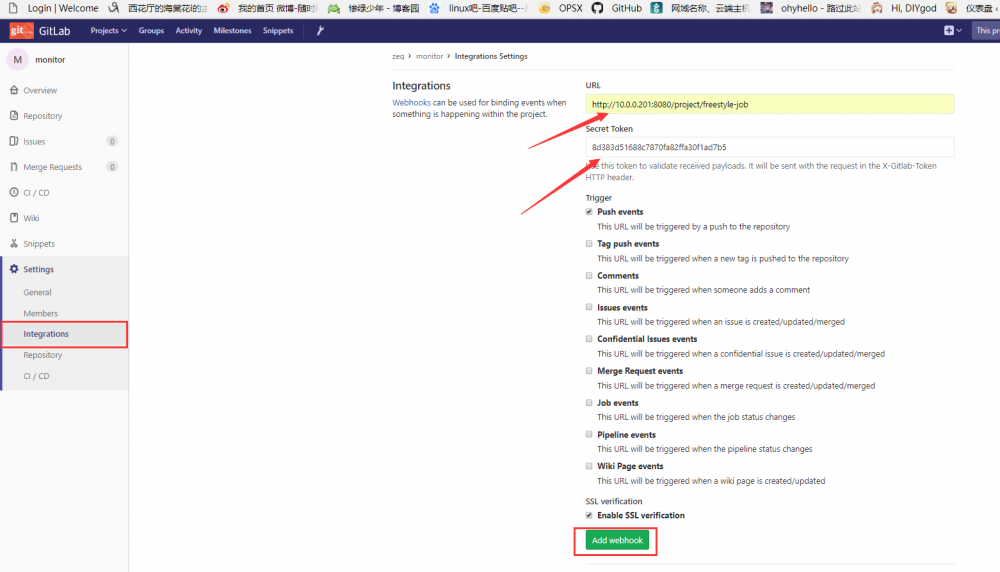Image resolution: width=1000 pixels, height=572 pixels.
Task: Check the Issues events checkbox
Action: click(x=589, y=307)
